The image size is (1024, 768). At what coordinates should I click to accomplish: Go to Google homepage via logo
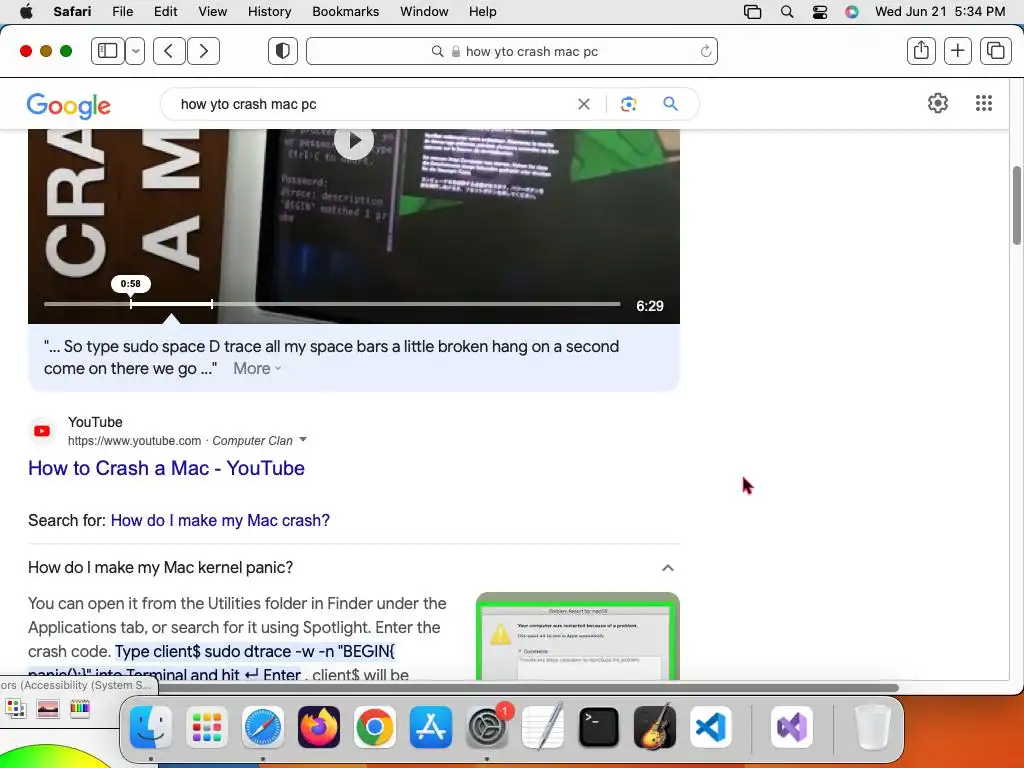pos(69,105)
